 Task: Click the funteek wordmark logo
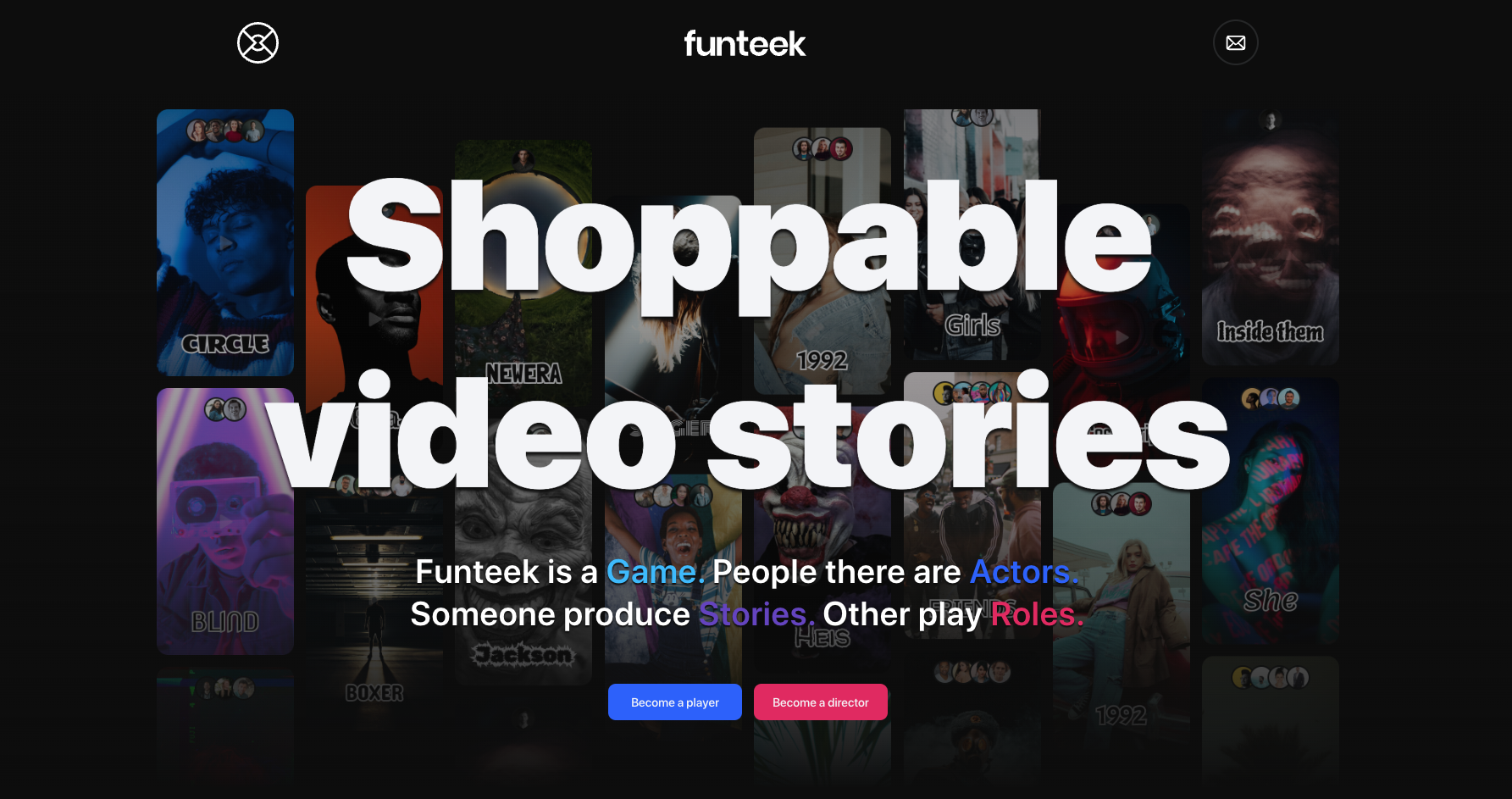coord(745,43)
